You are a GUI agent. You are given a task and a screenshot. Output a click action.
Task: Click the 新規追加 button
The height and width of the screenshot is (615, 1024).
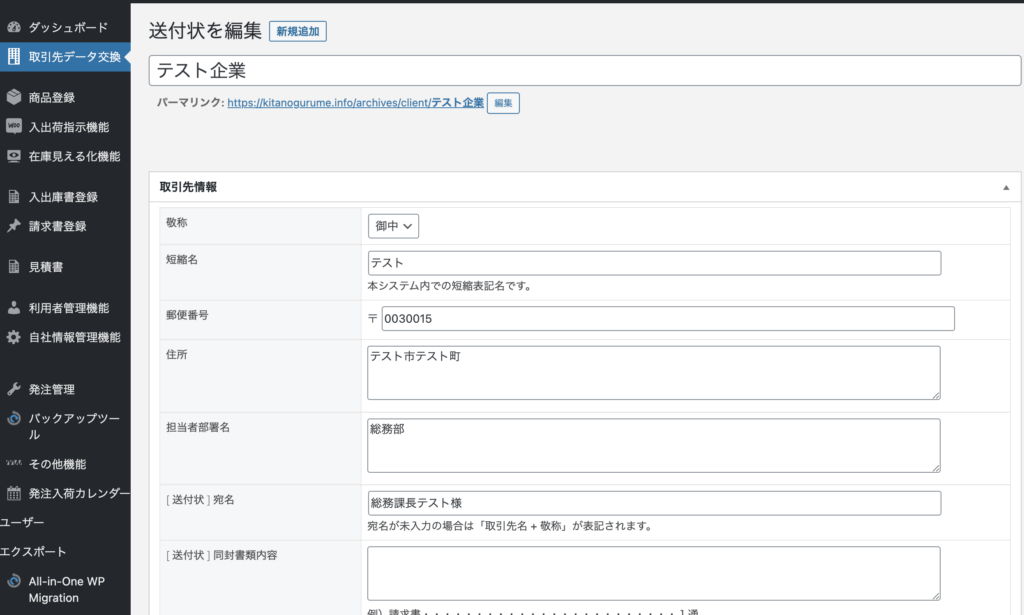pyautogui.click(x=298, y=32)
